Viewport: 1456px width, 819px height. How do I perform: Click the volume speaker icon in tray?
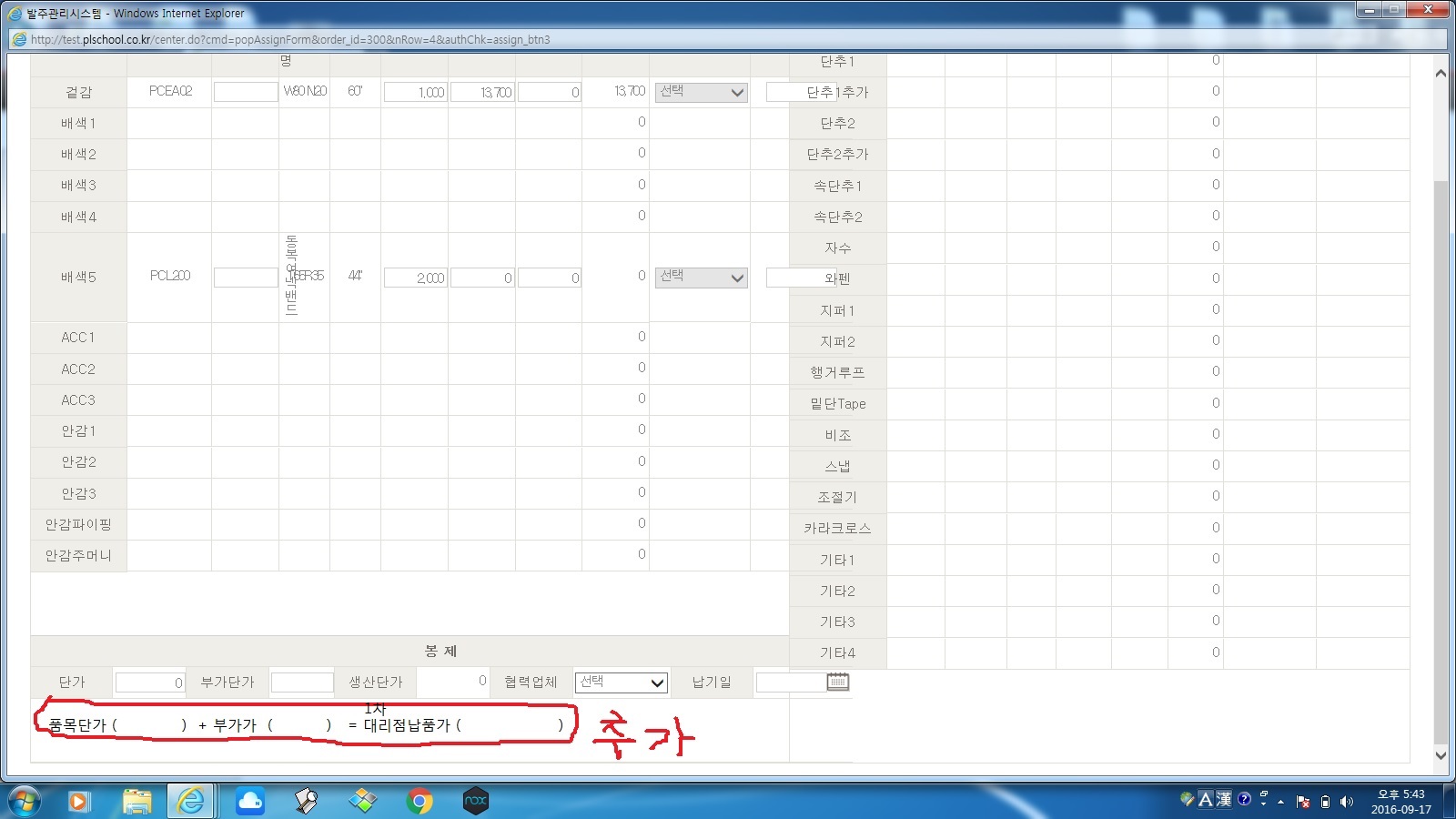pos(1347,802)
